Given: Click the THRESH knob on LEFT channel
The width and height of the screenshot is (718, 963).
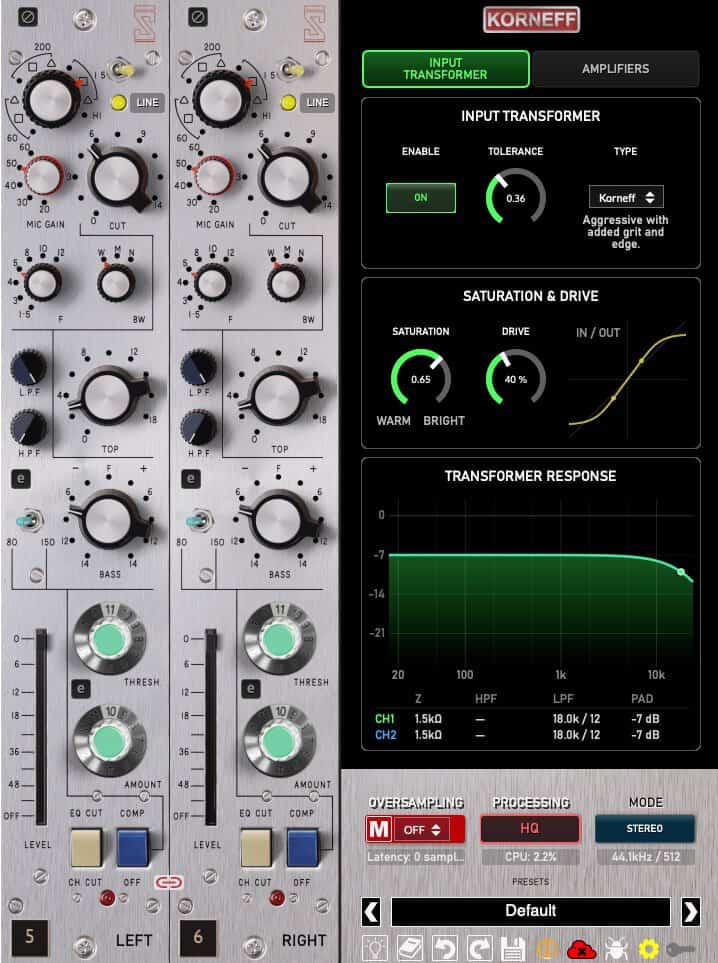Looking at the screenshot, I should (x=109, y=639).
